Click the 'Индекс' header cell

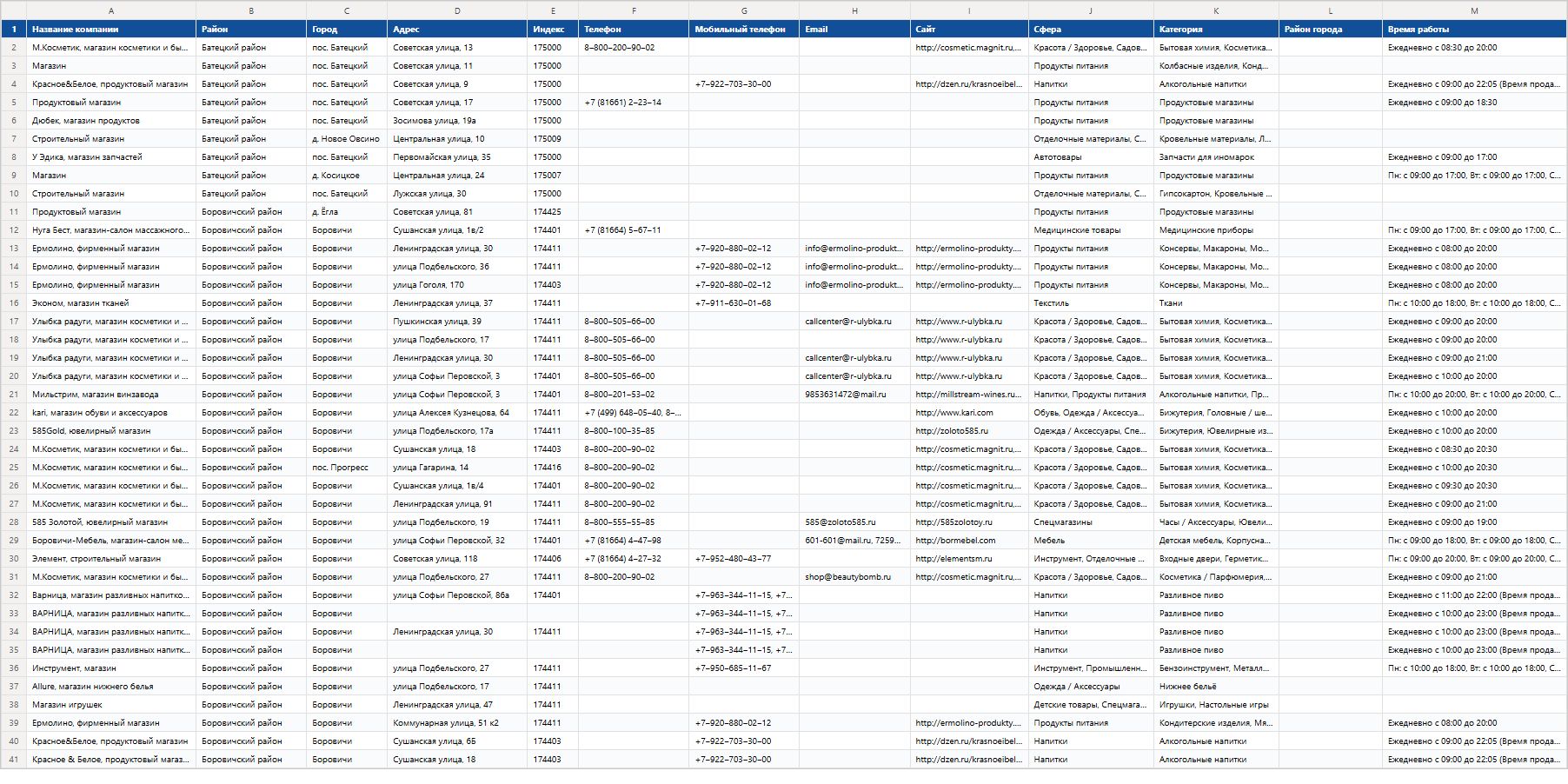tap(553, 29)
